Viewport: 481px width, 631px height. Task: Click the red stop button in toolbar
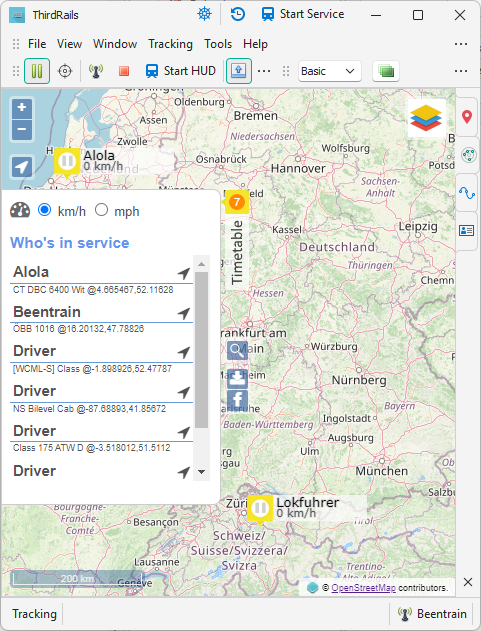(x=124, y=71)
